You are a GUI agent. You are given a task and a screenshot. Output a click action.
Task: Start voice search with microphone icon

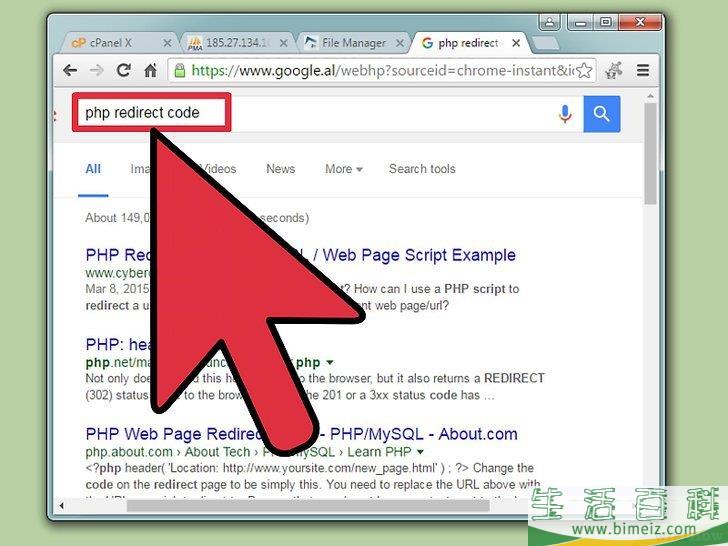tap(565, 114)
